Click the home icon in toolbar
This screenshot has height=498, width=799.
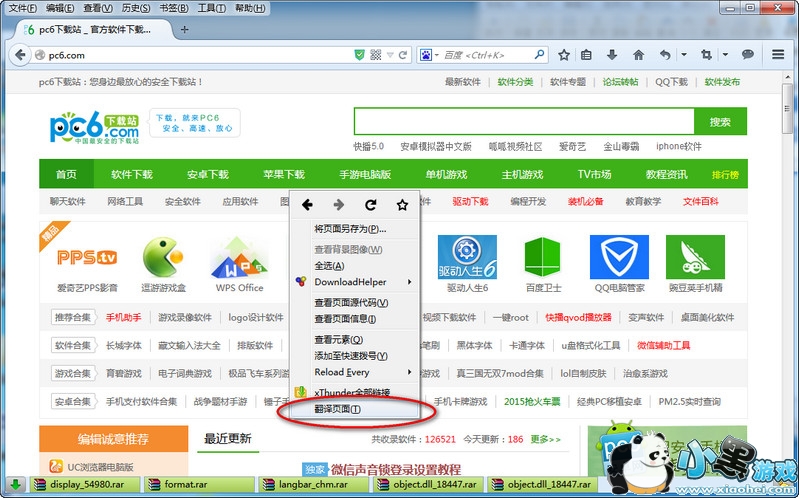tap(638, 55)
